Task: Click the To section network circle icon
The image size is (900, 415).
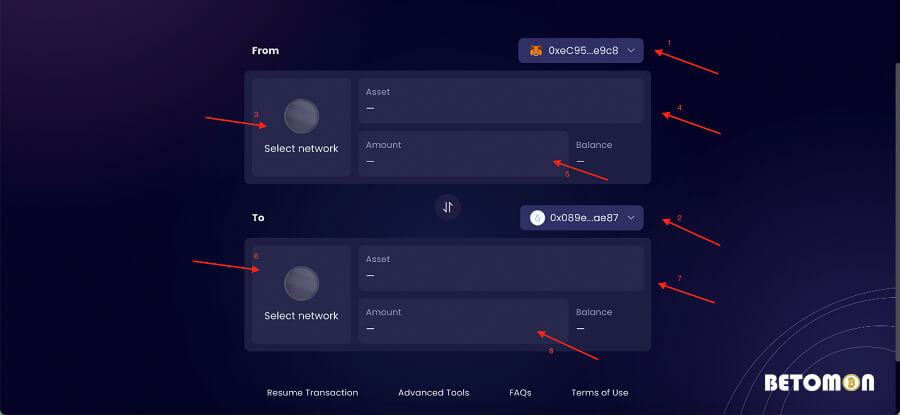Action: click(x=301, y=284)
